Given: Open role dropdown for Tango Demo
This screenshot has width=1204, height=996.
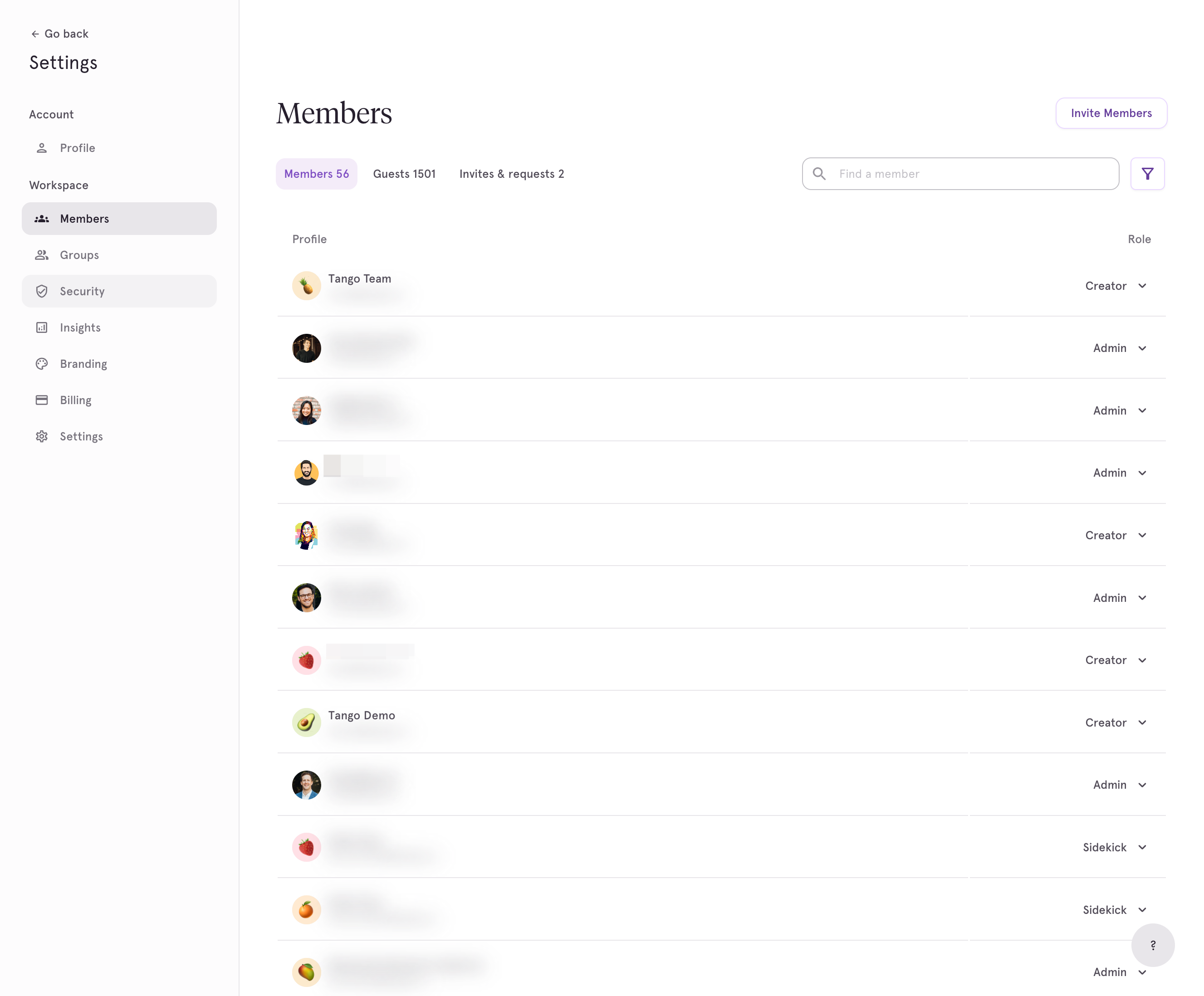Looking at the screenshot, I should (1116, 723).
